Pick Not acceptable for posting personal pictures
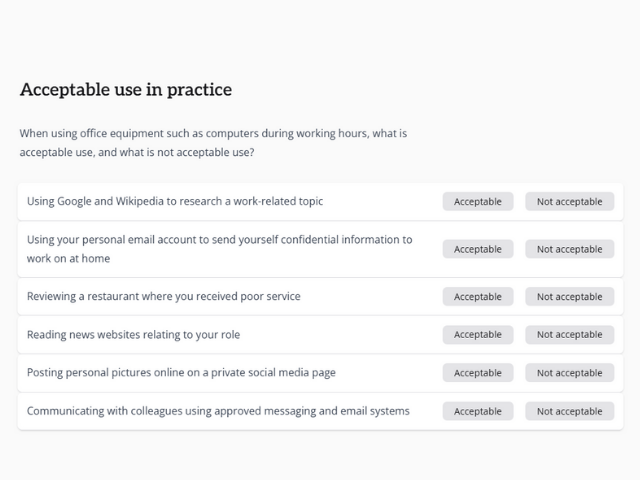Image resolution: width=640 pixels, height=480 pixels. click(569, 373)
